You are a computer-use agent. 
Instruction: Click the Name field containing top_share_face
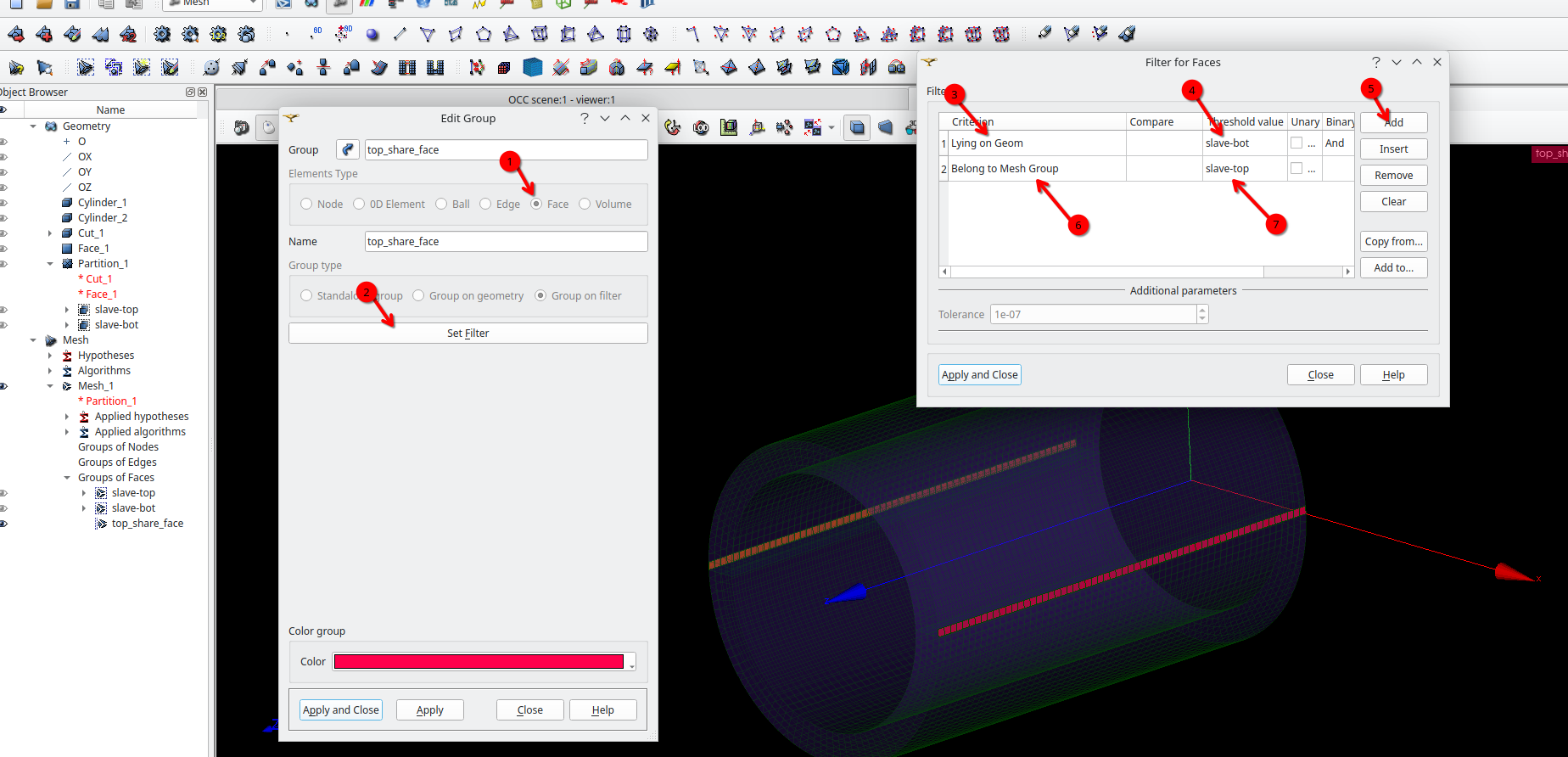[x=506, y=242]
